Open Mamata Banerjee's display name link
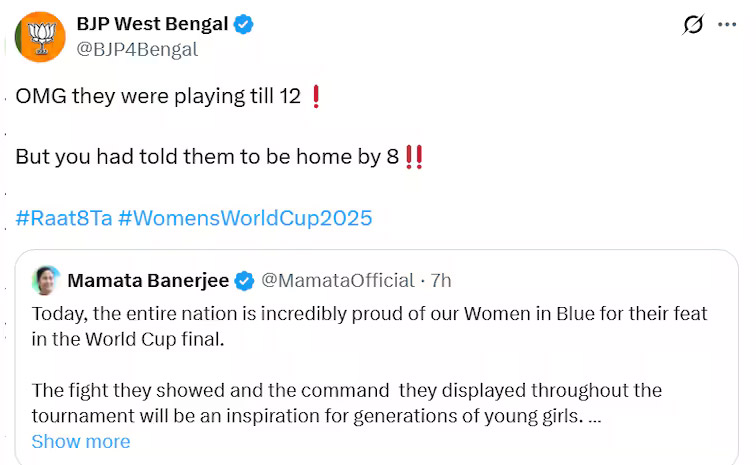The image size is (756, 465). [148, 280]
